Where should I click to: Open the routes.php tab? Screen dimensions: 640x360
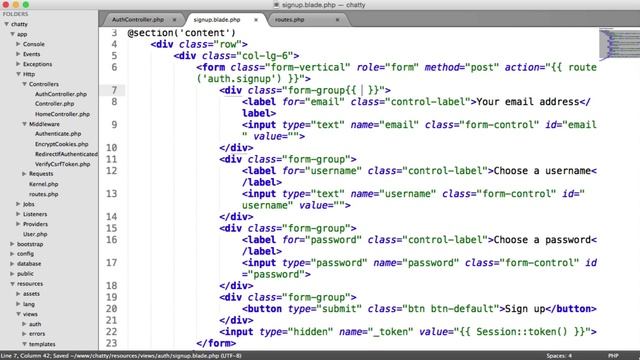click(x=289, y=20)
